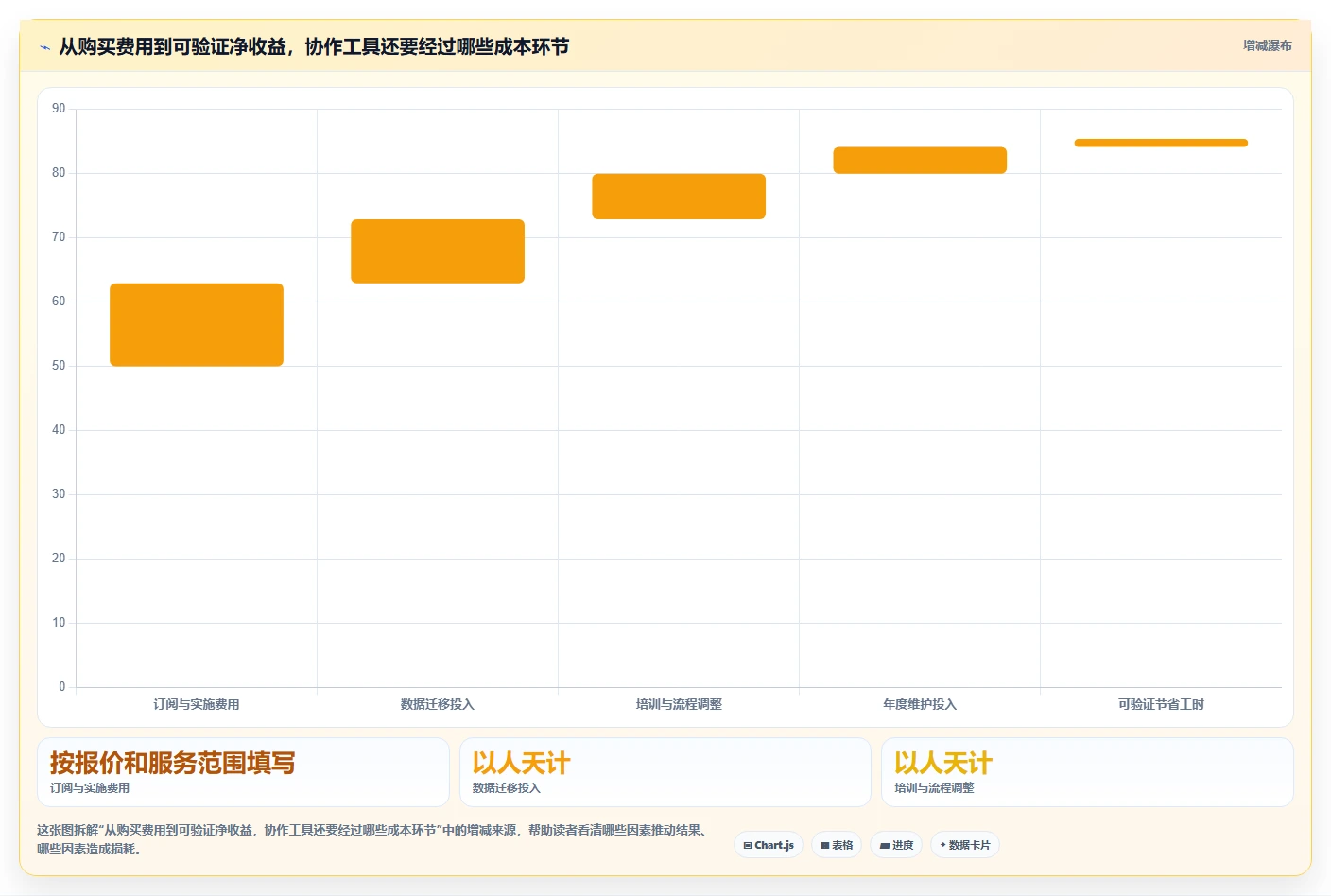
Task: Click the 订阅与实施费用 x-axis label
Action: (x=197, y=704)
